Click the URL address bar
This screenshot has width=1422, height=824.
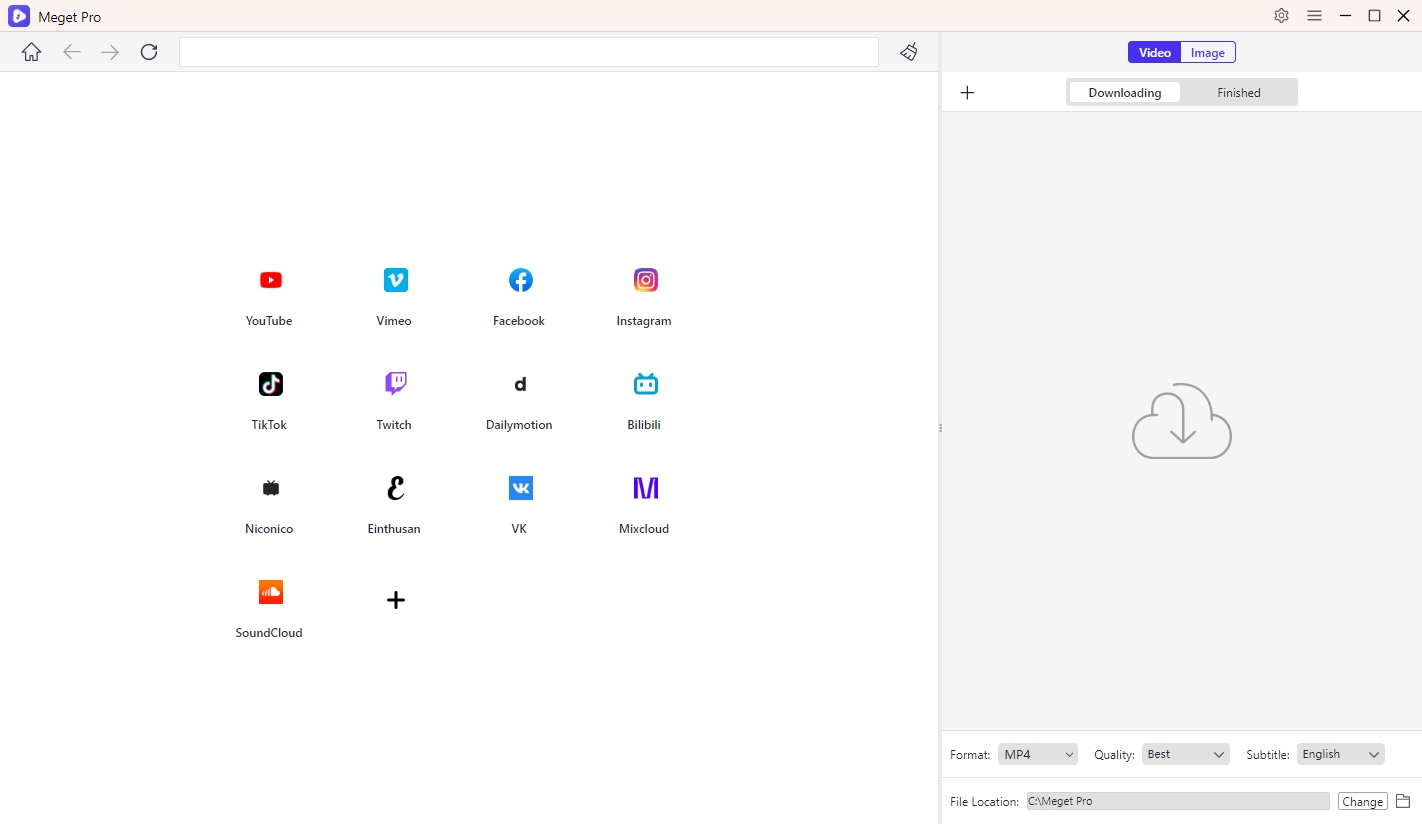point(528,52)
